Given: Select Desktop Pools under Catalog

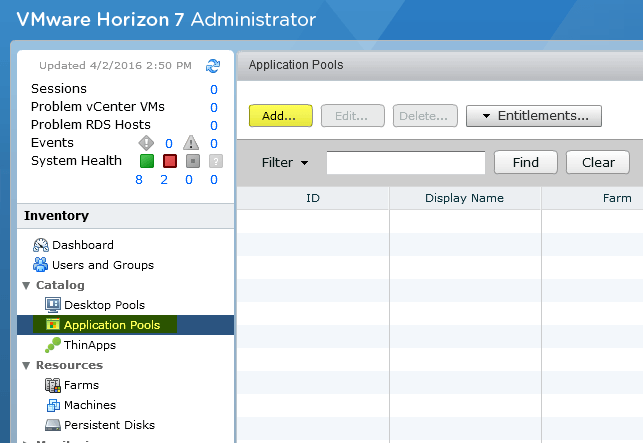Looking at the screenshot, I should point(105,305).
